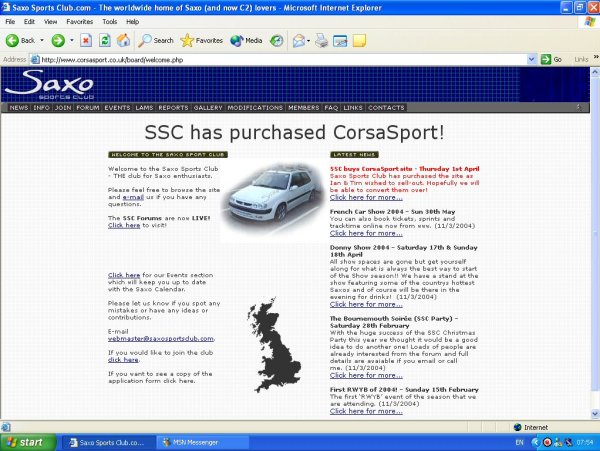Viewport: 600px width, 451px height.
Task: Open the Windows Start button
Action: (x=28, y=443)
